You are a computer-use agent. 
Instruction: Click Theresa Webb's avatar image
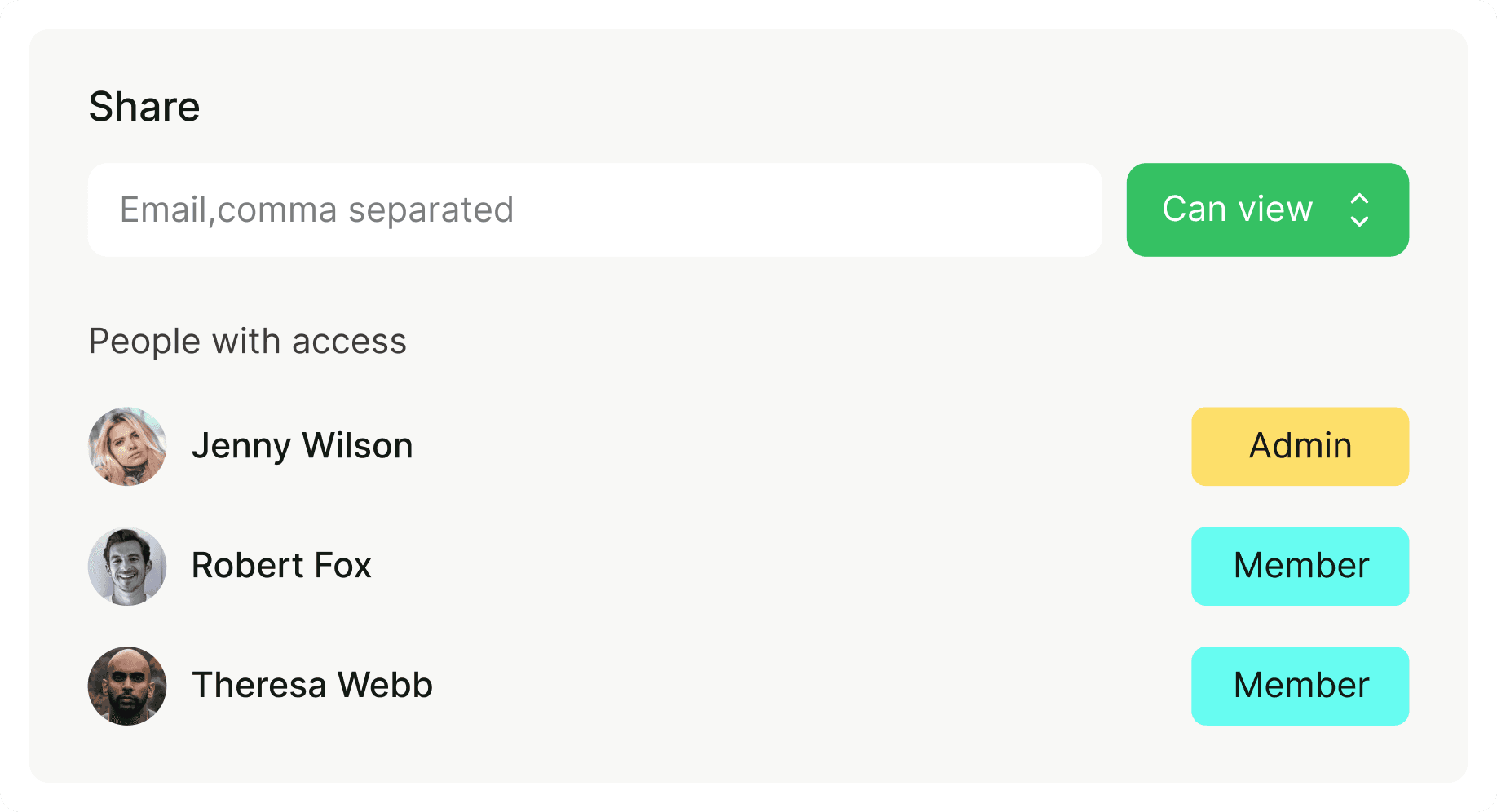click(x=127, y=686)
